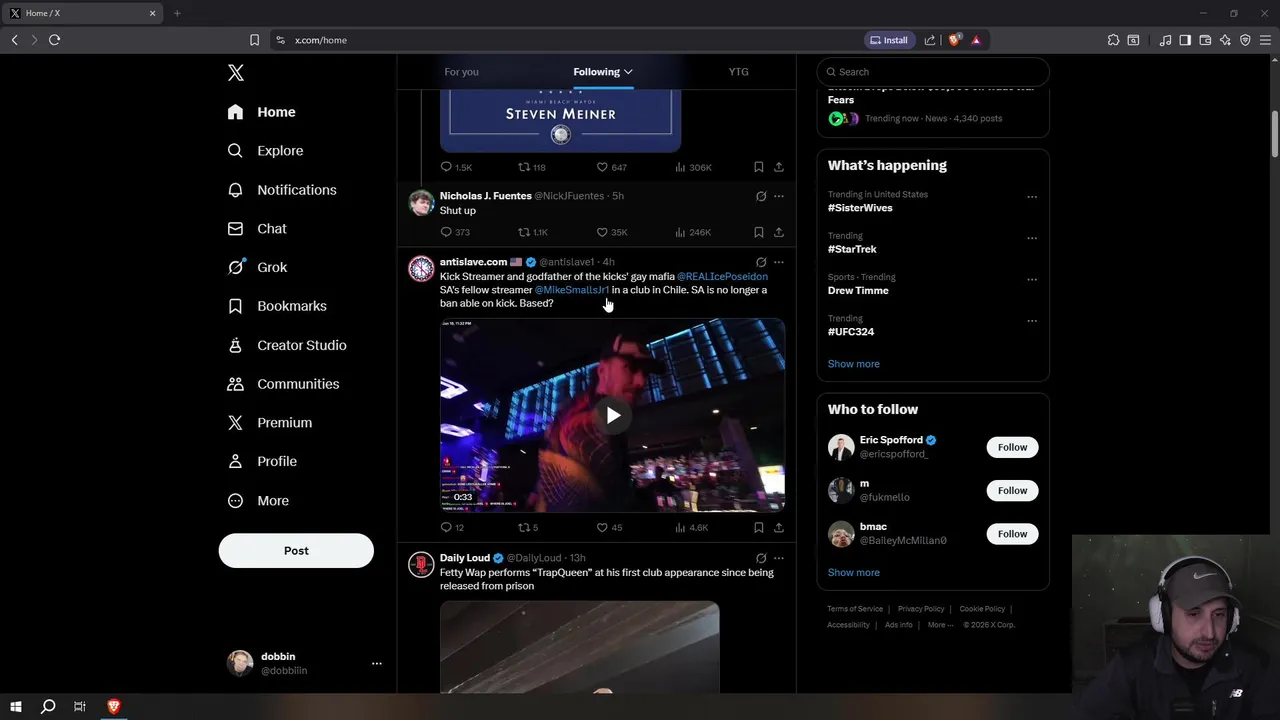The height and width of the screenshot is (720, 1280).
Task: Open Windows taskbar search
Action: [47, 707]
